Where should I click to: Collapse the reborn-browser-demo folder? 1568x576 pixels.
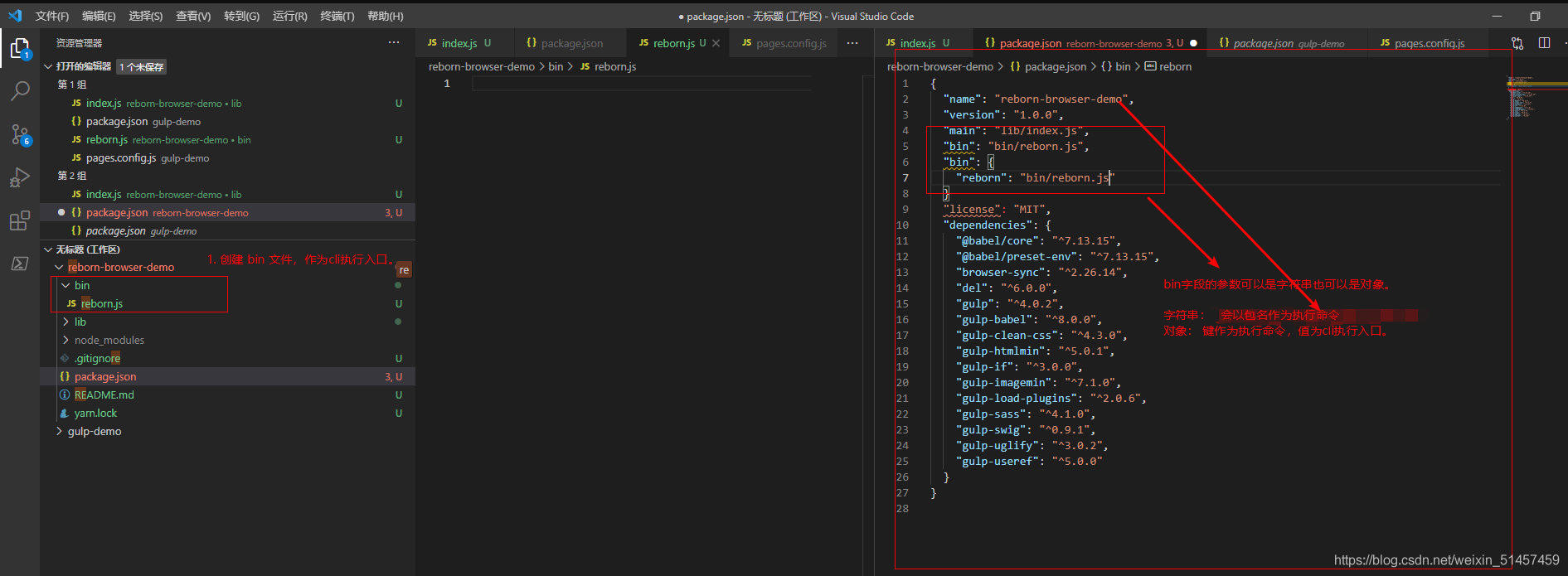pos(59,267)
